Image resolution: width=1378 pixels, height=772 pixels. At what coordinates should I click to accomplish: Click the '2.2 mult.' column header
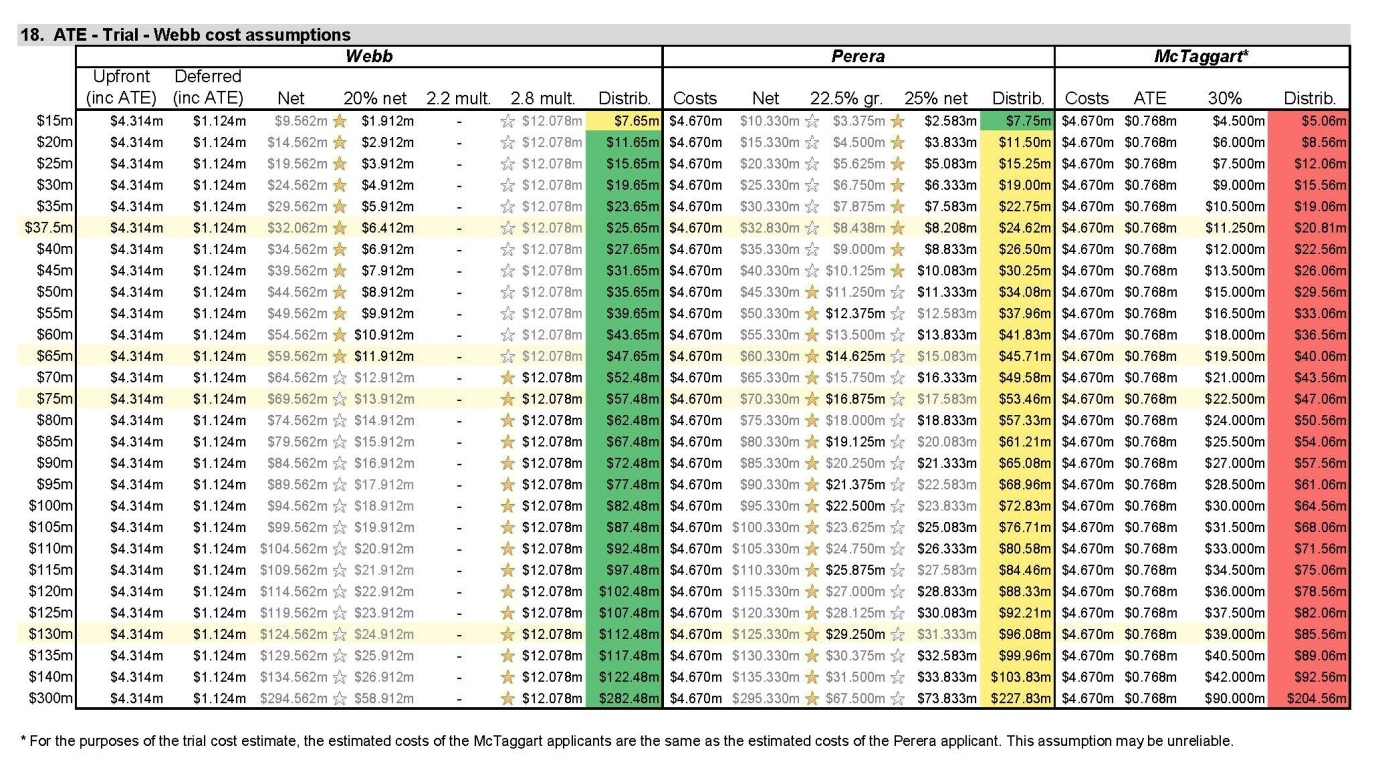(x=457, y=98)
